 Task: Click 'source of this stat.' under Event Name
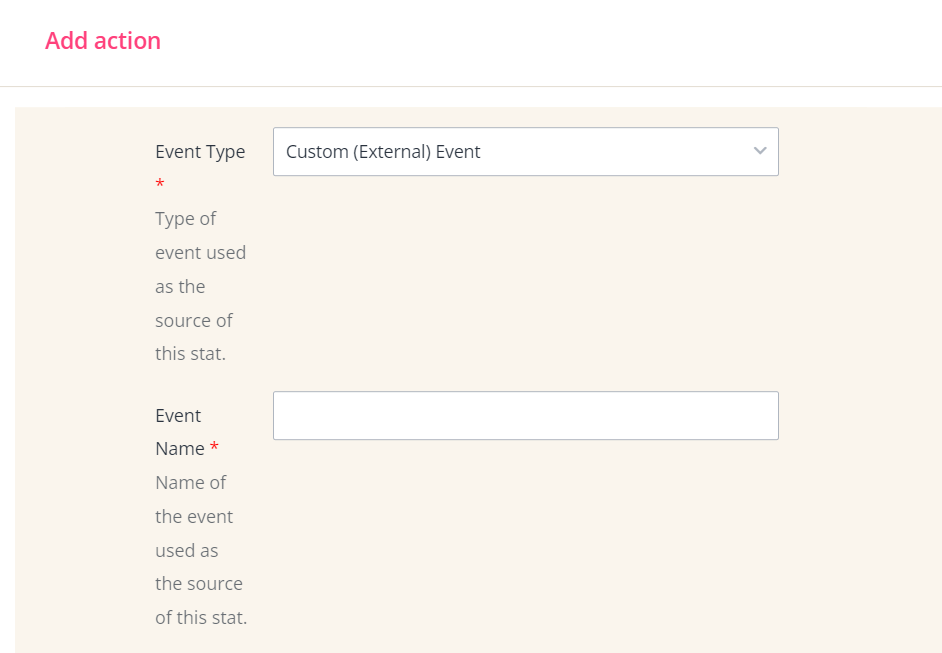pyautogui.click(x=200, y=601)
